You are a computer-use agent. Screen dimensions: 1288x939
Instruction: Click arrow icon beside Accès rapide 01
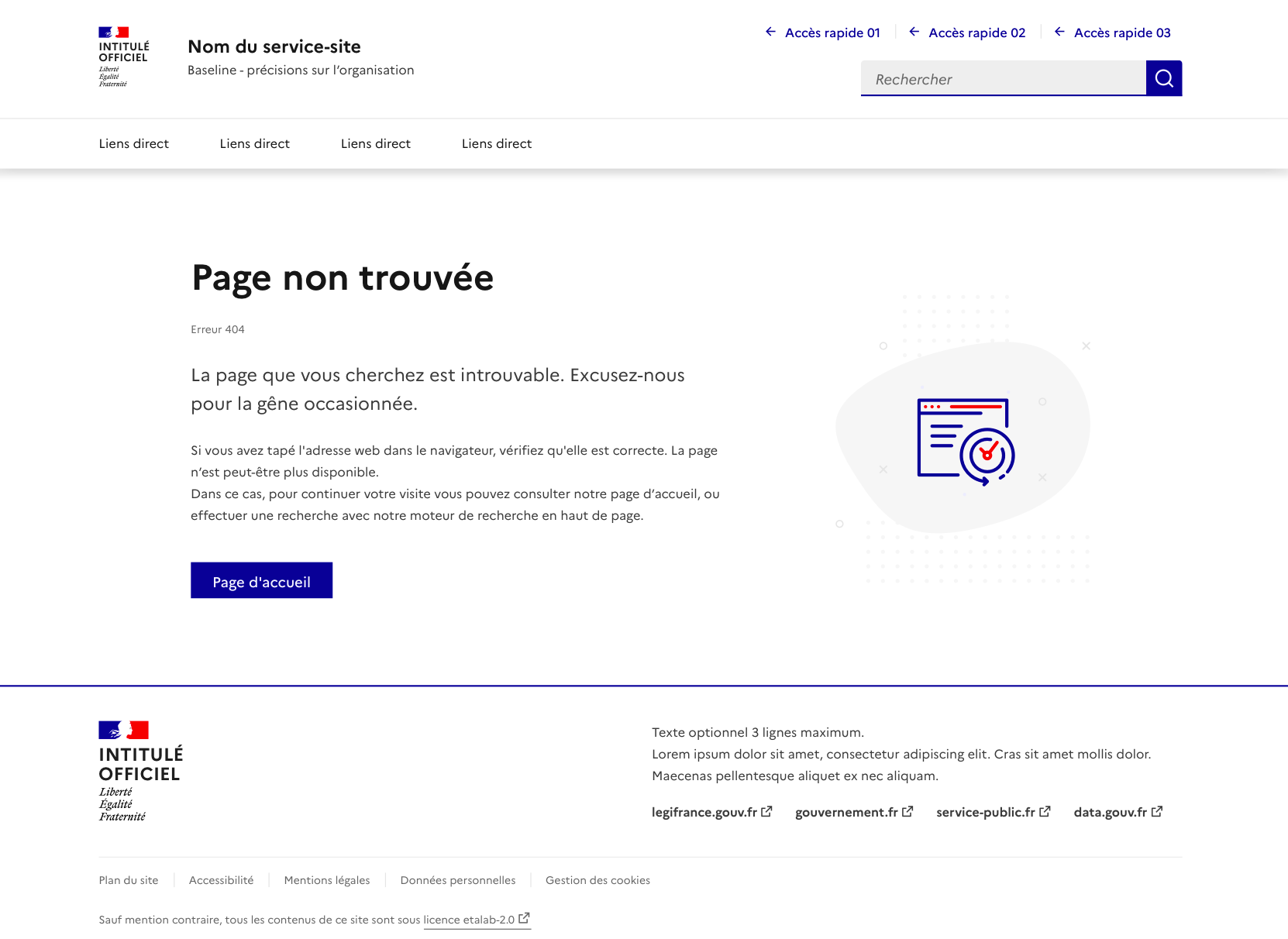tap(770, 32)
